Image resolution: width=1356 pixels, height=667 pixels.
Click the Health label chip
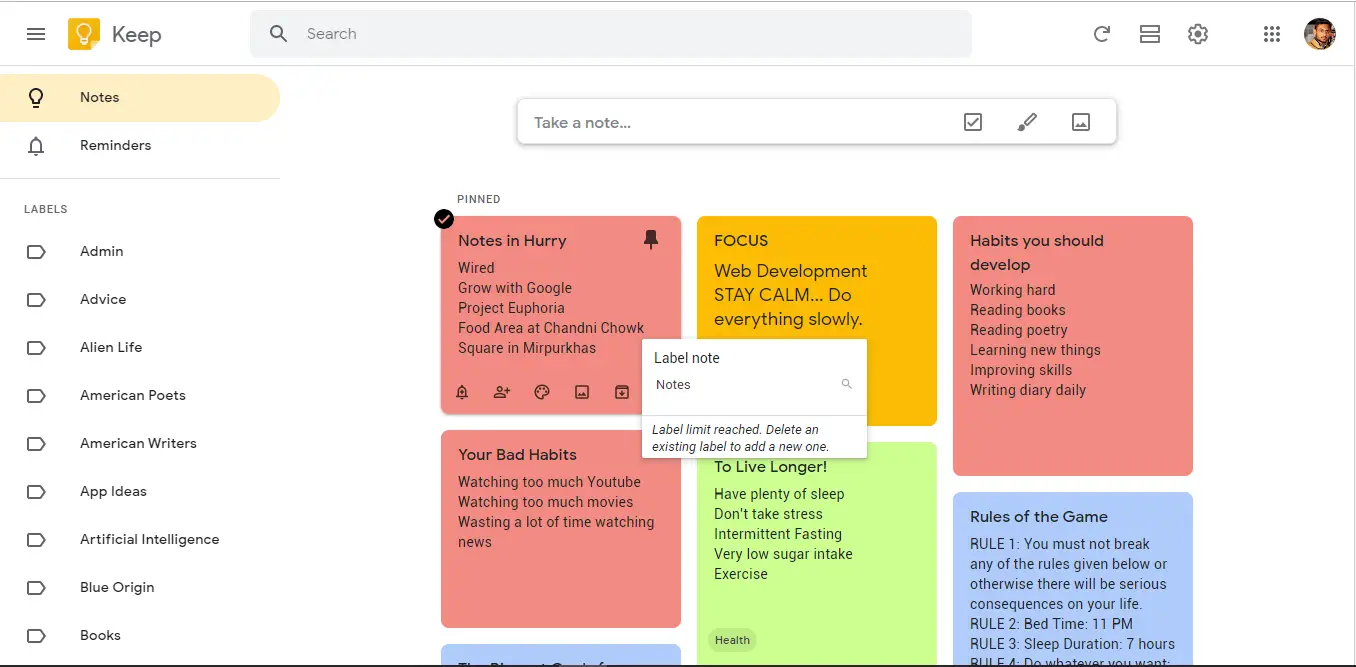coord(732,640)
